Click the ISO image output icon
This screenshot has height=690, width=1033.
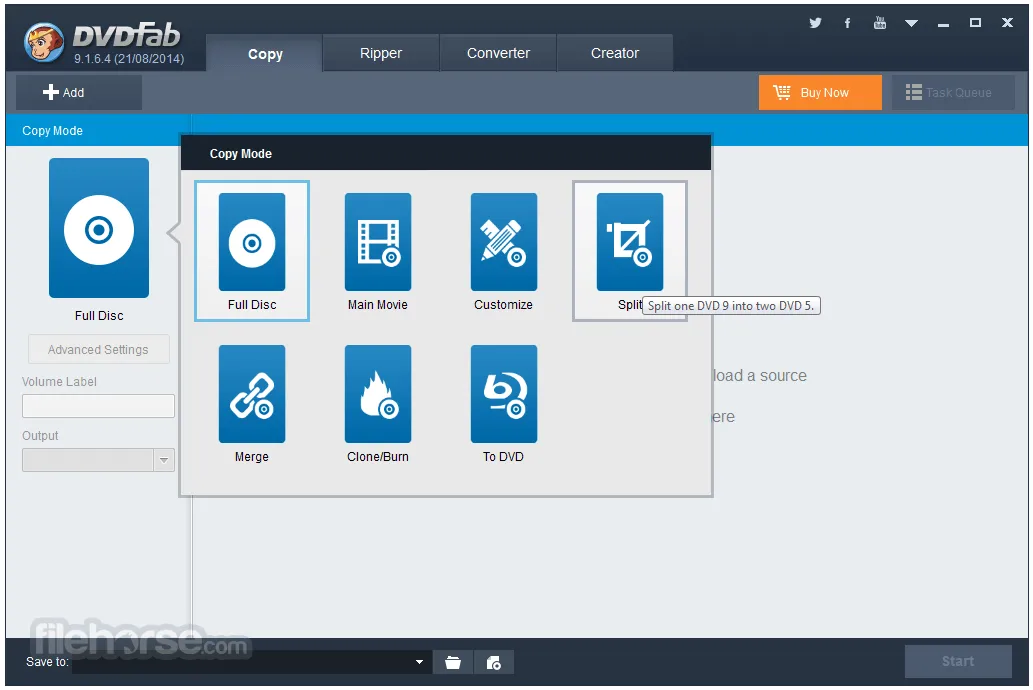click(x=493, y=662)
